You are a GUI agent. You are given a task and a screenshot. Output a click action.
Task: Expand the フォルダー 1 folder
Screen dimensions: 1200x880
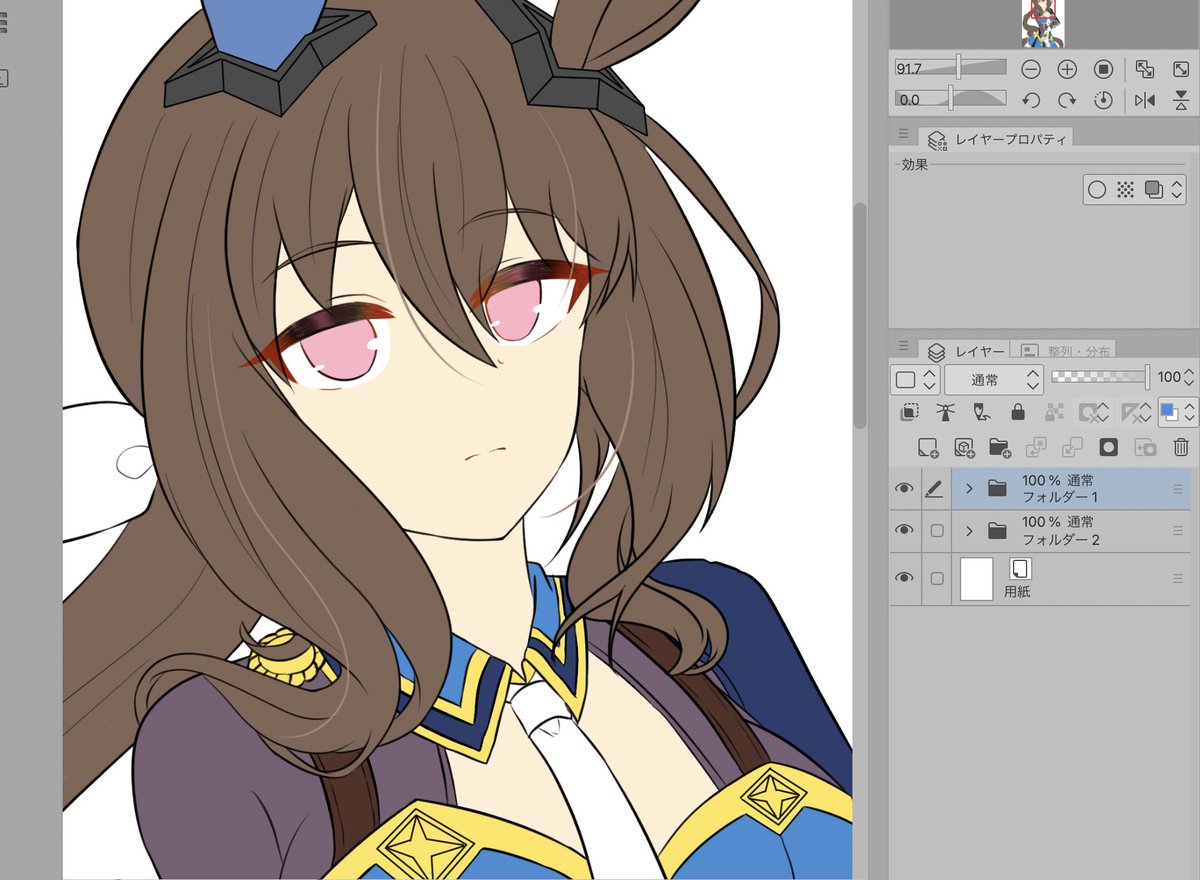(x=969, y=488)
